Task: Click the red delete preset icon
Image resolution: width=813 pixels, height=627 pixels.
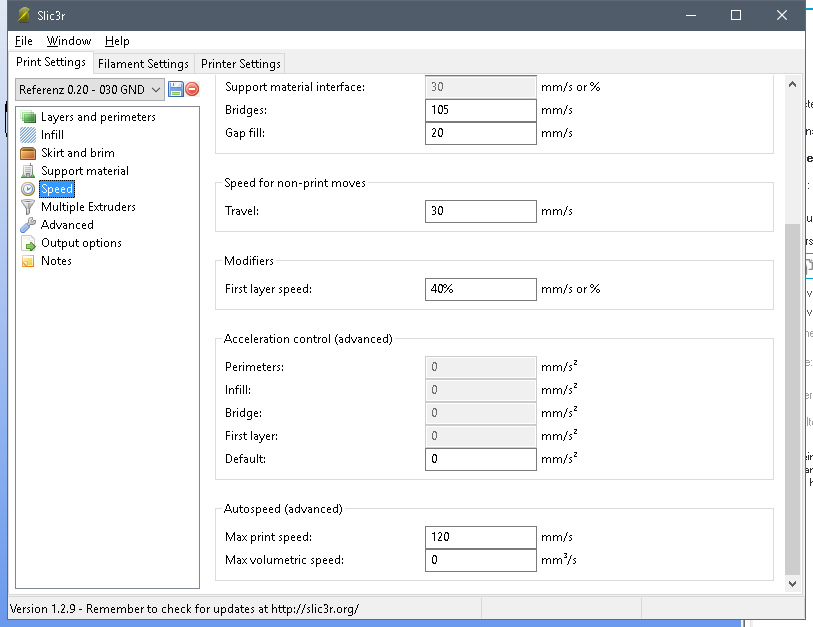Action: tap(192, 89)
